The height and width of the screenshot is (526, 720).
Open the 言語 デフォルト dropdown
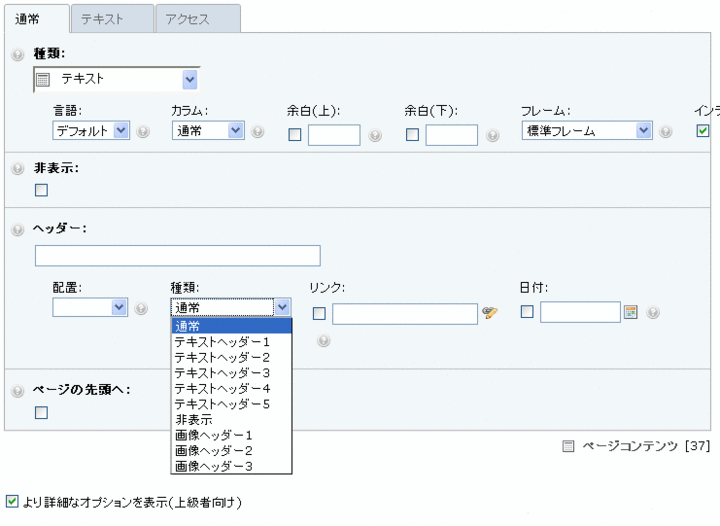[x=91, y=130]
